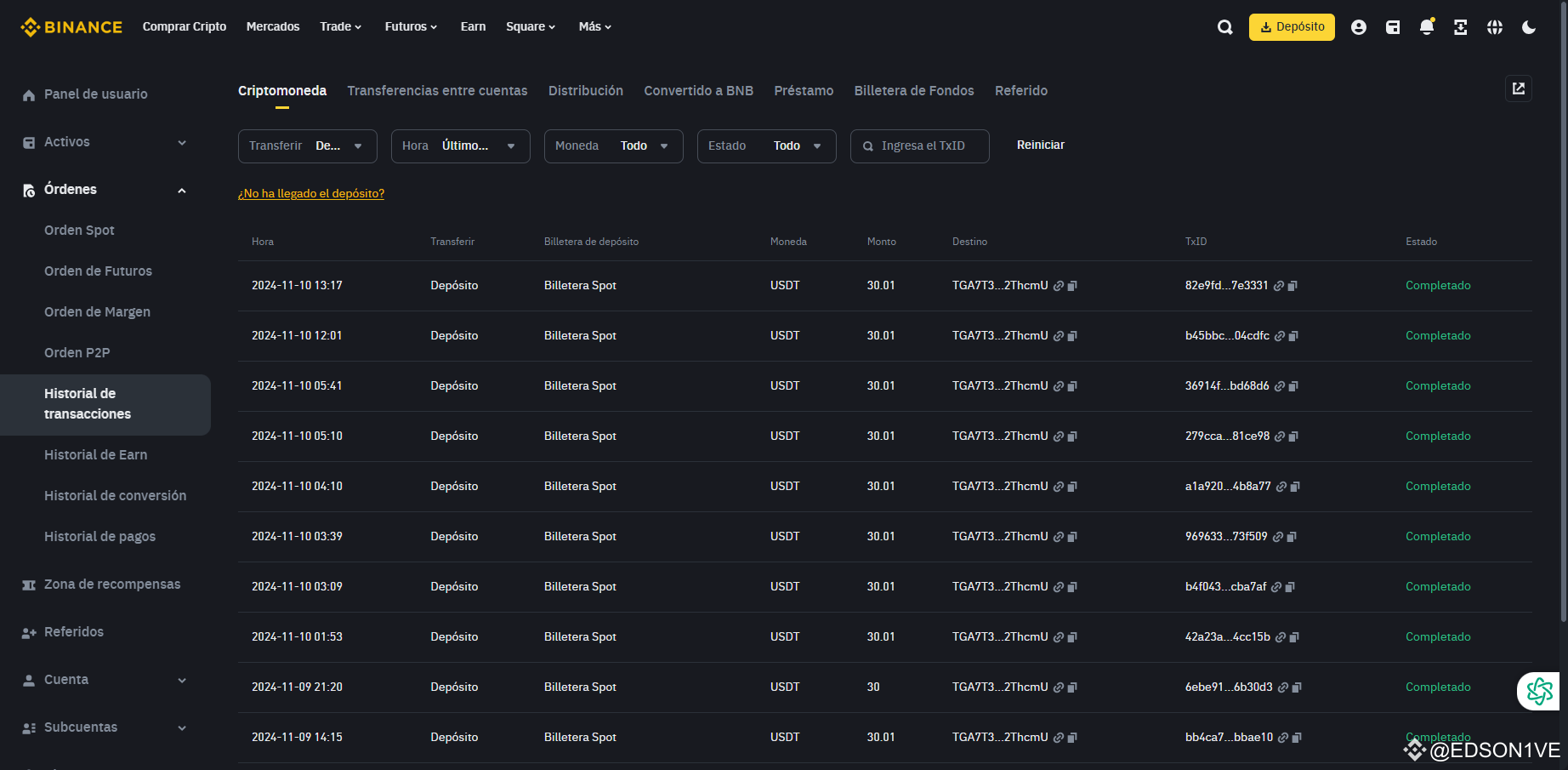Image resolution: width=1568 pixels, height=770 pixels.
Task: Open the Moneda filter dropdown
Action: pos(614,146)
